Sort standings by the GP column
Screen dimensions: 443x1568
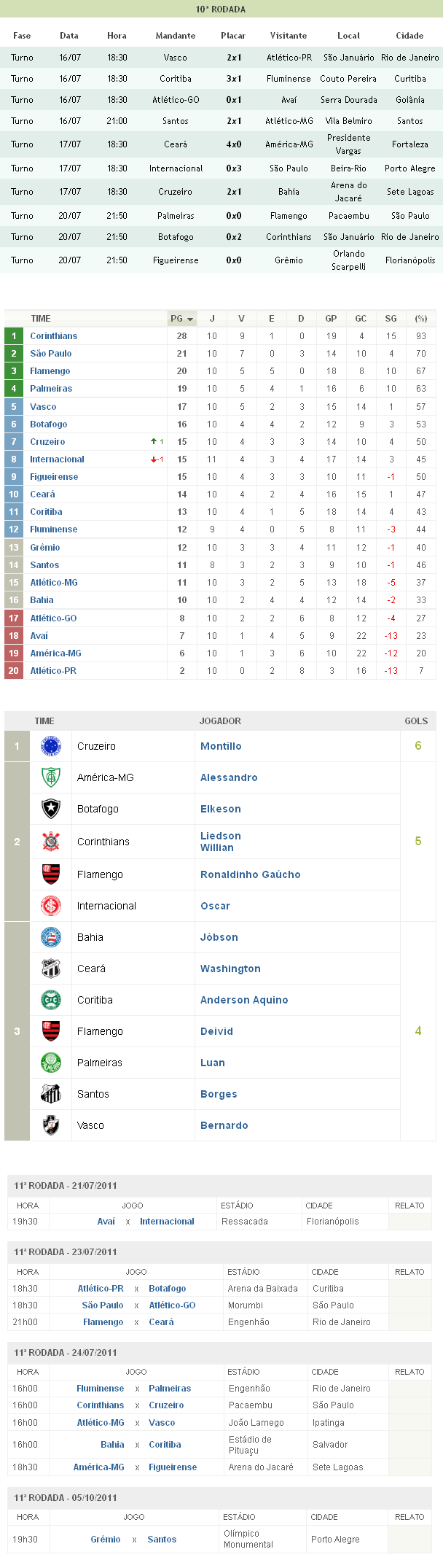(331, 319)
